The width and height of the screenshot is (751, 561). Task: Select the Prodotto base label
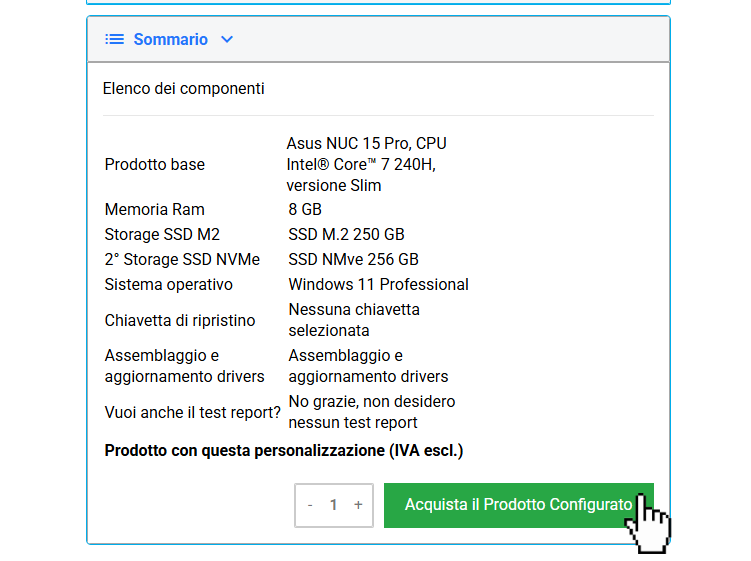(154, 164)
